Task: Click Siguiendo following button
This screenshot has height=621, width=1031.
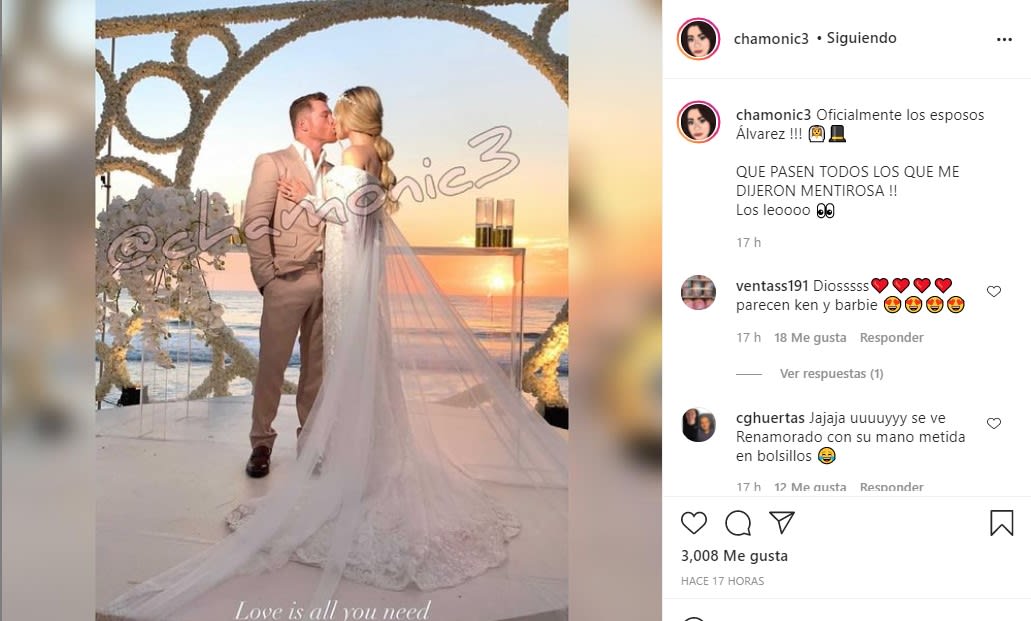Action: click(861, 38)
